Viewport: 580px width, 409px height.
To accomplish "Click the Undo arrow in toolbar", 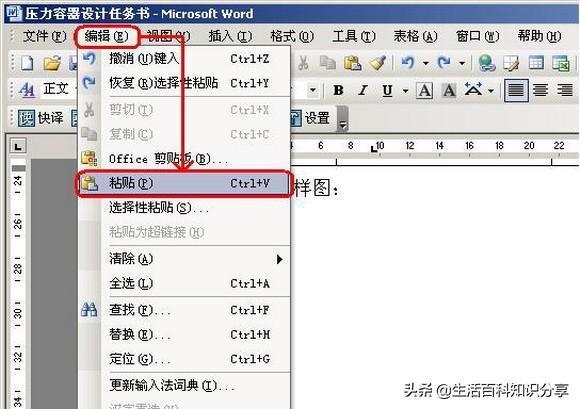I will click(x=408, y=63).
